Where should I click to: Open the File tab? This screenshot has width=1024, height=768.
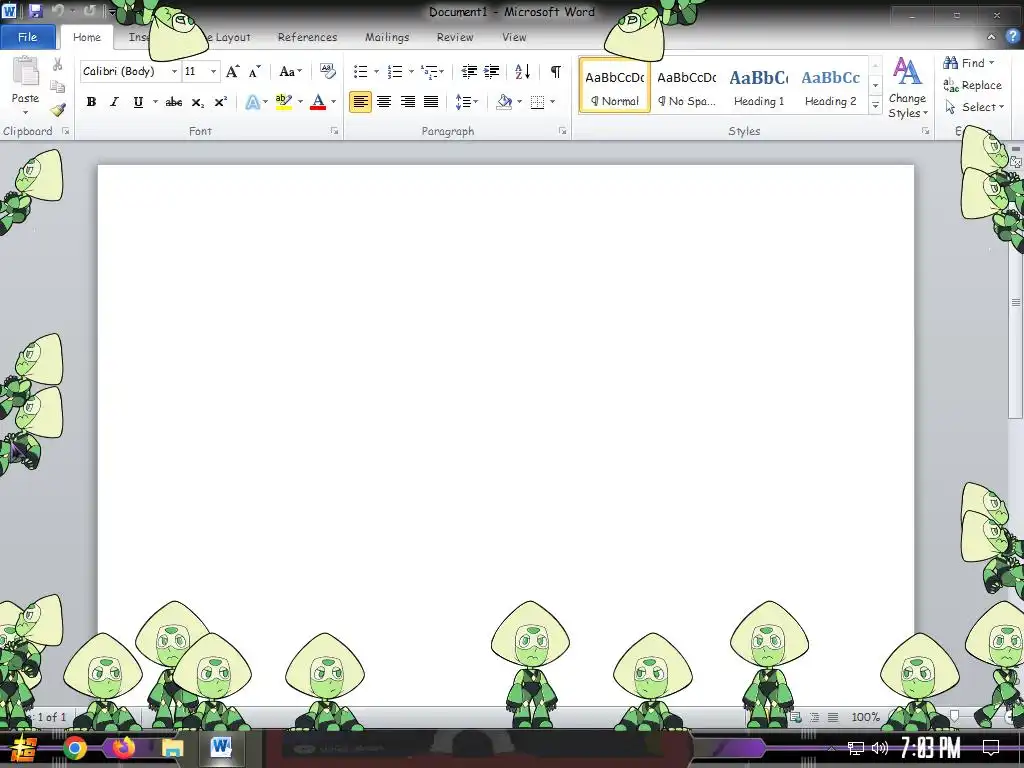pos(27,37)
